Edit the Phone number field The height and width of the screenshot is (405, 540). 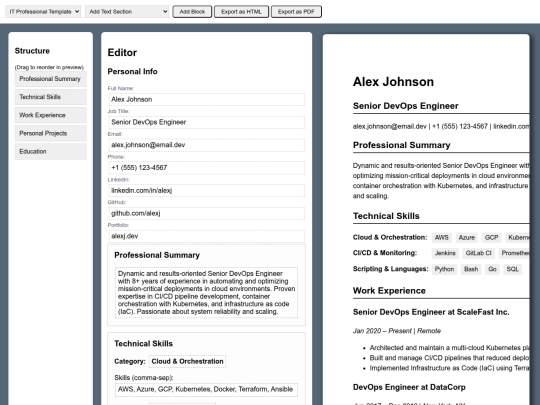(207, 168)
